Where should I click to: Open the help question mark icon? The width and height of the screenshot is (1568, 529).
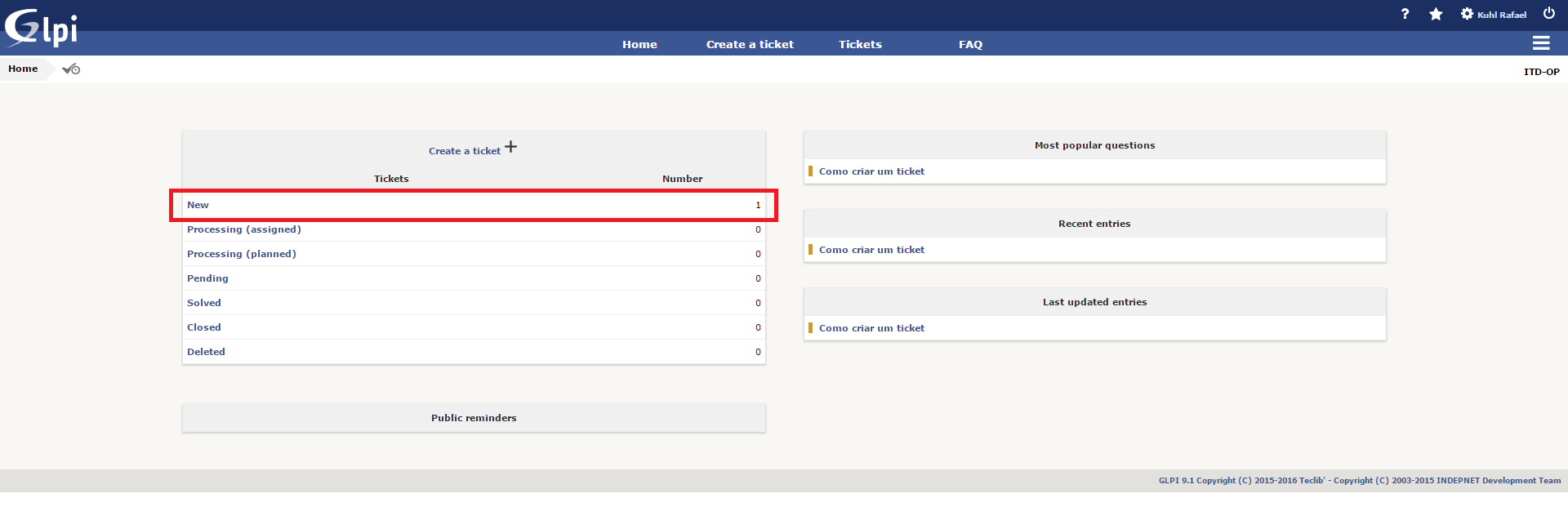(x=1405, y=14)
